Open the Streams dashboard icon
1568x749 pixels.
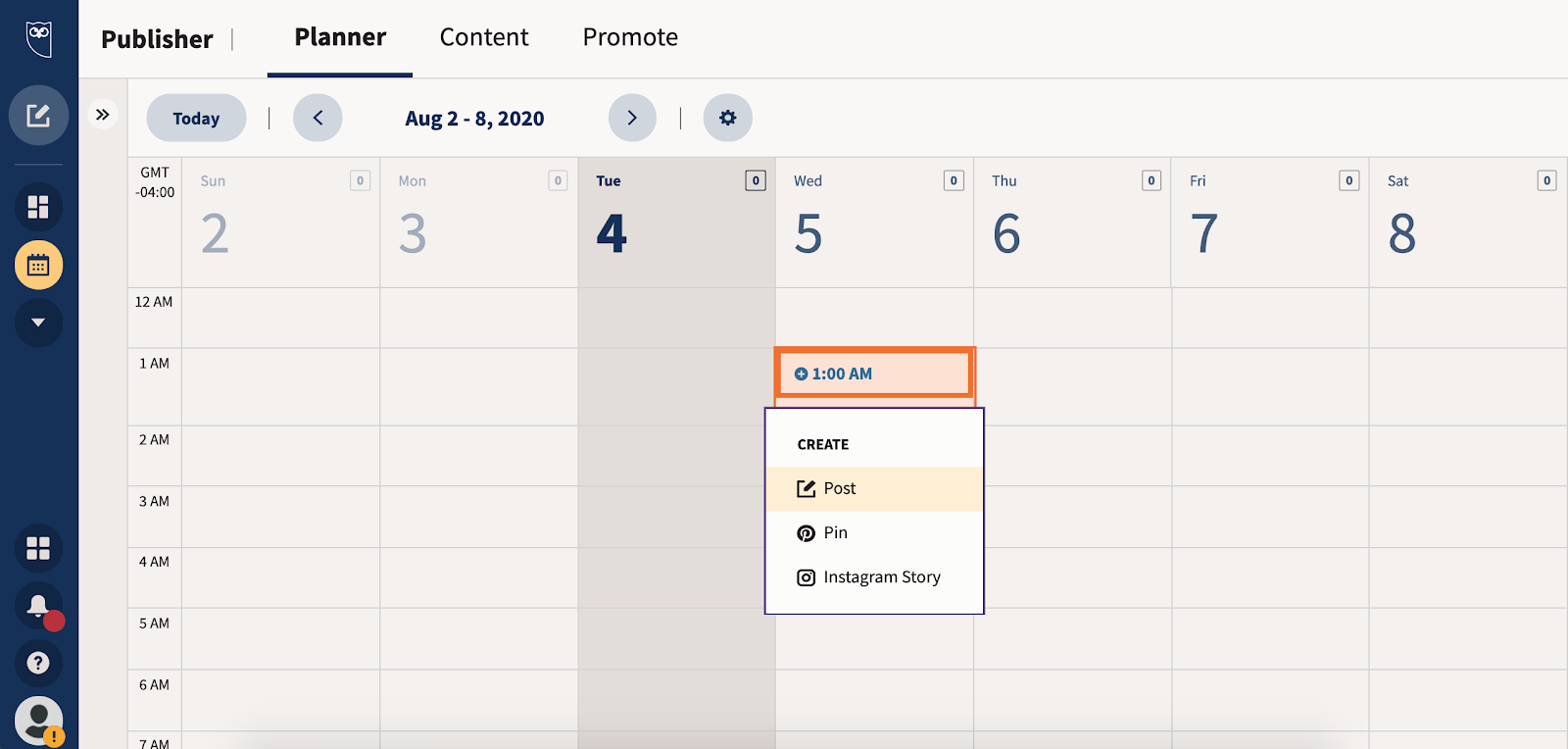pos(38,207)
